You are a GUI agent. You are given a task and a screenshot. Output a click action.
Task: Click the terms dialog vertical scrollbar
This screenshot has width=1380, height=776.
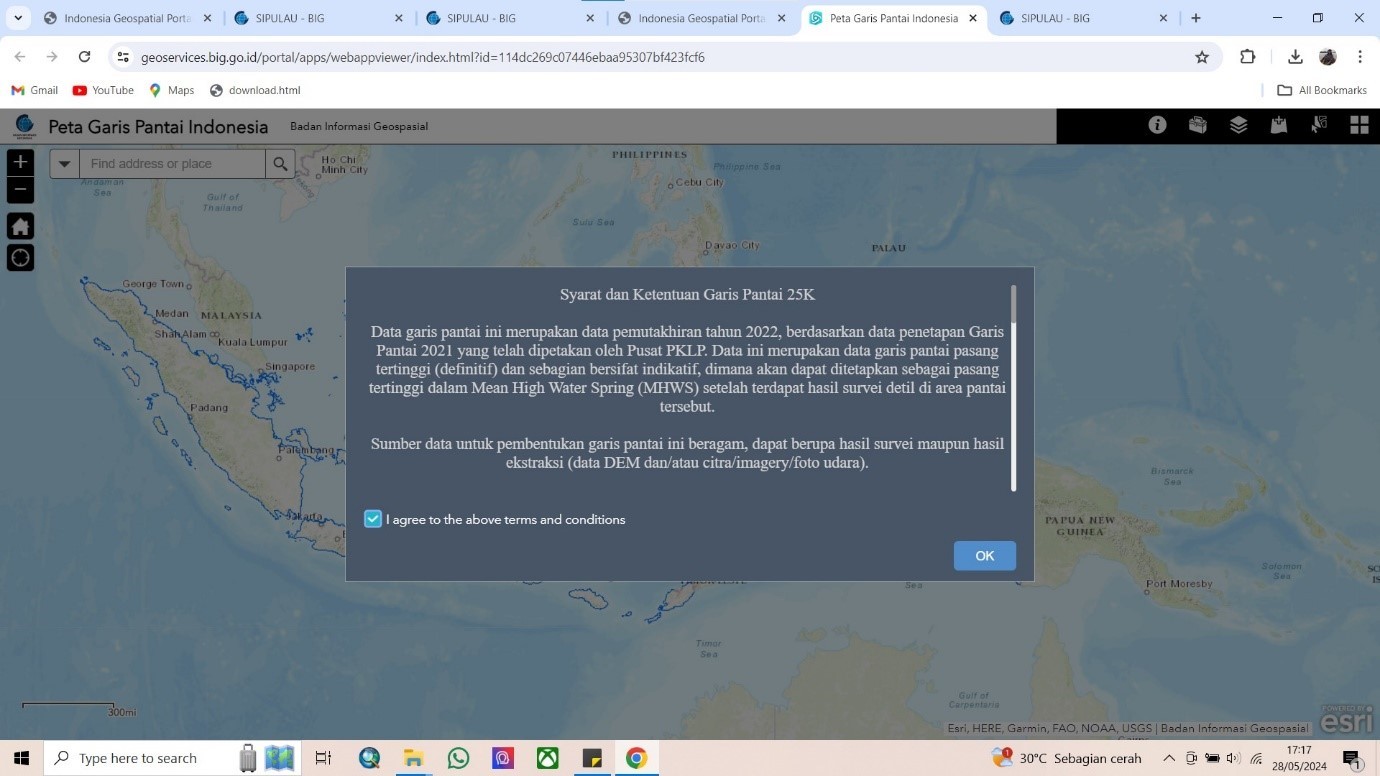1013,390
